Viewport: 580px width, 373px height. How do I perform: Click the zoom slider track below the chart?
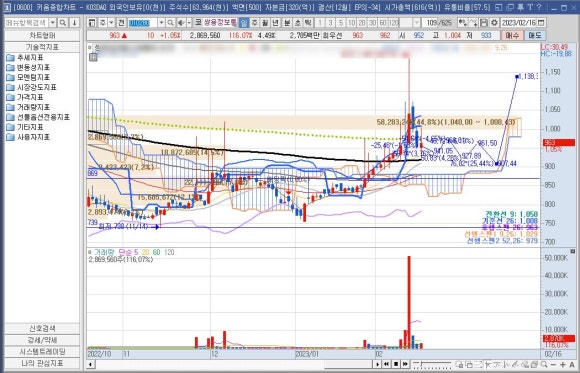(433, 364)
